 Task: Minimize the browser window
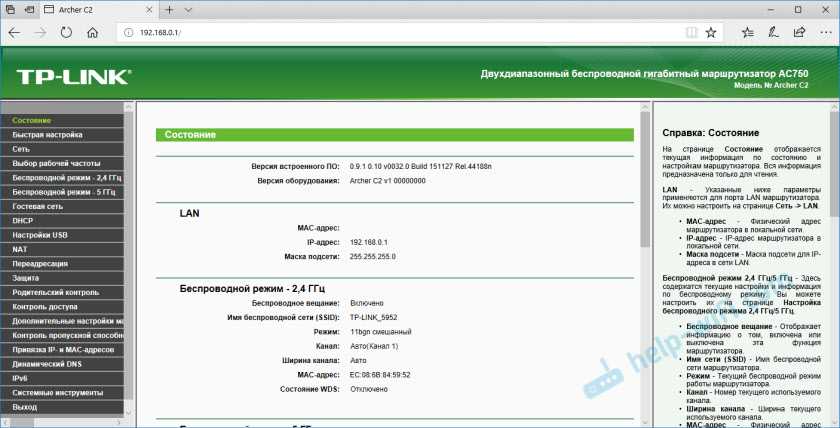(772, 10)
